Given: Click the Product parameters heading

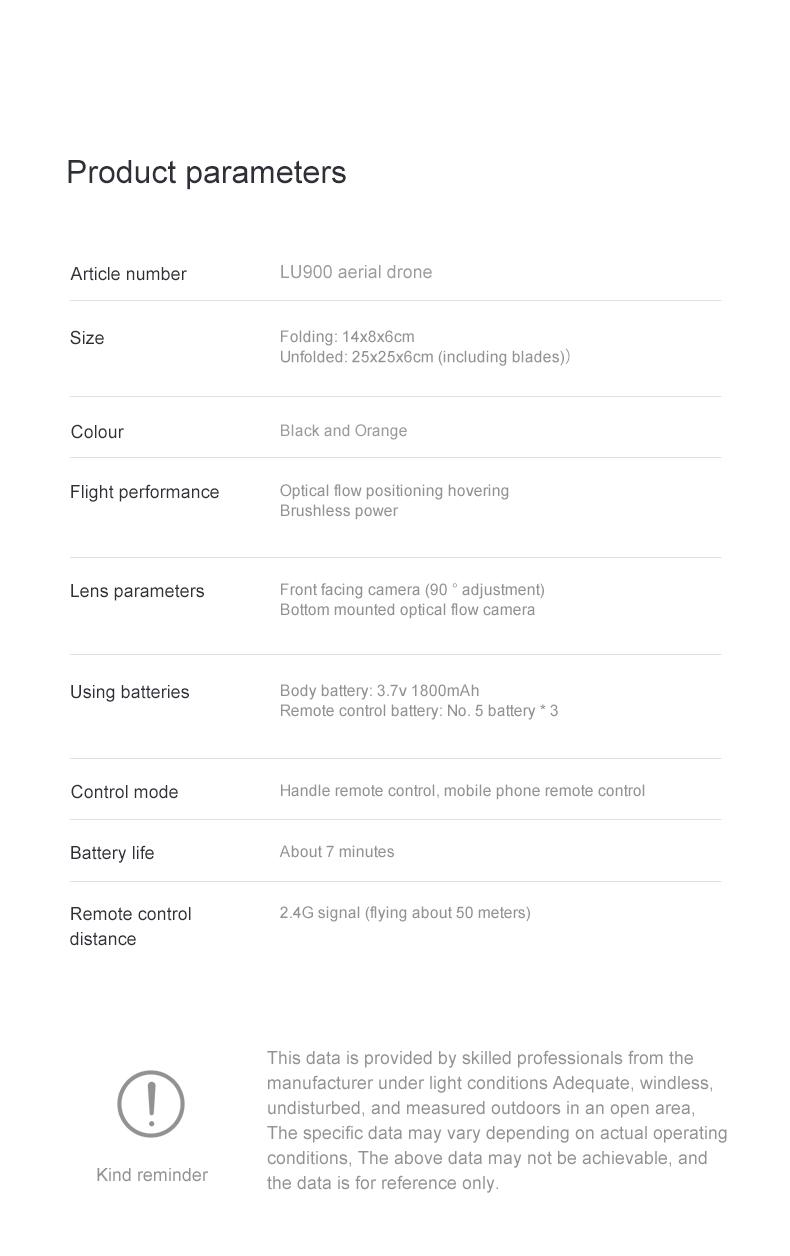Looking at the screenshot, I should click(x=206, y=172).
